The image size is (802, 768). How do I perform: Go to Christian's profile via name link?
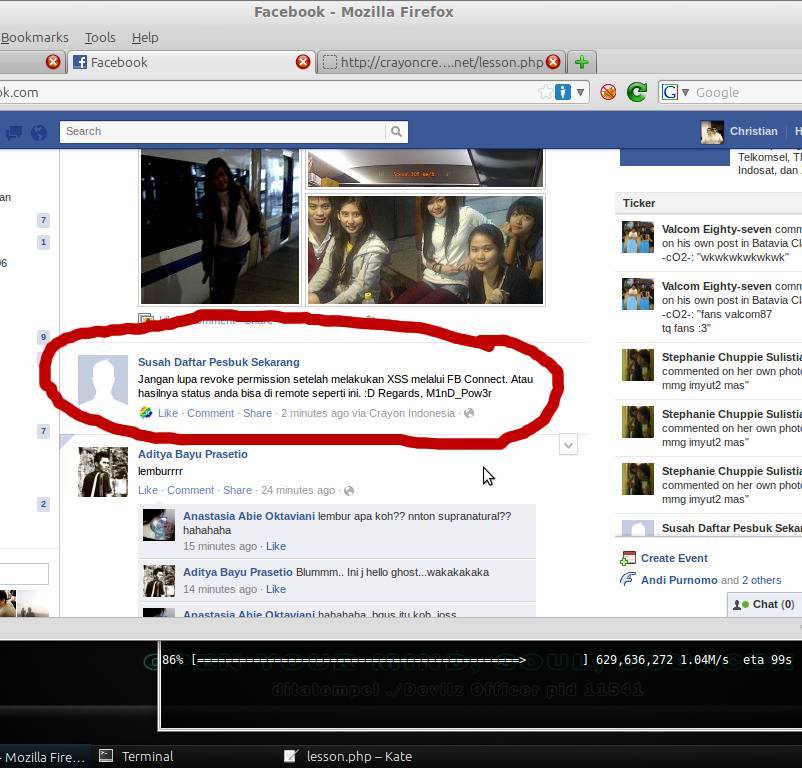[x=753, y=131]
